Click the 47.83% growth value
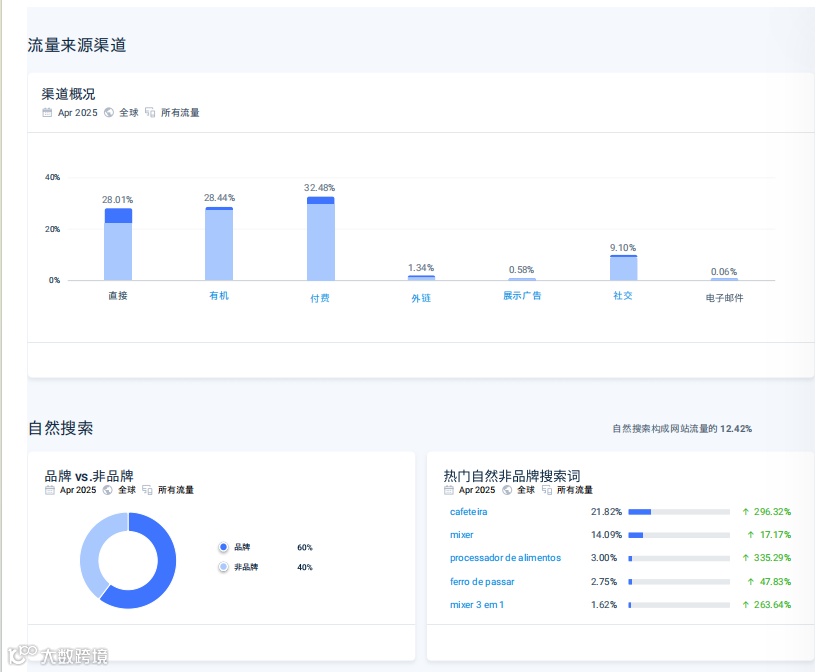This screenshot has width=826, height=672. point(775,581)
